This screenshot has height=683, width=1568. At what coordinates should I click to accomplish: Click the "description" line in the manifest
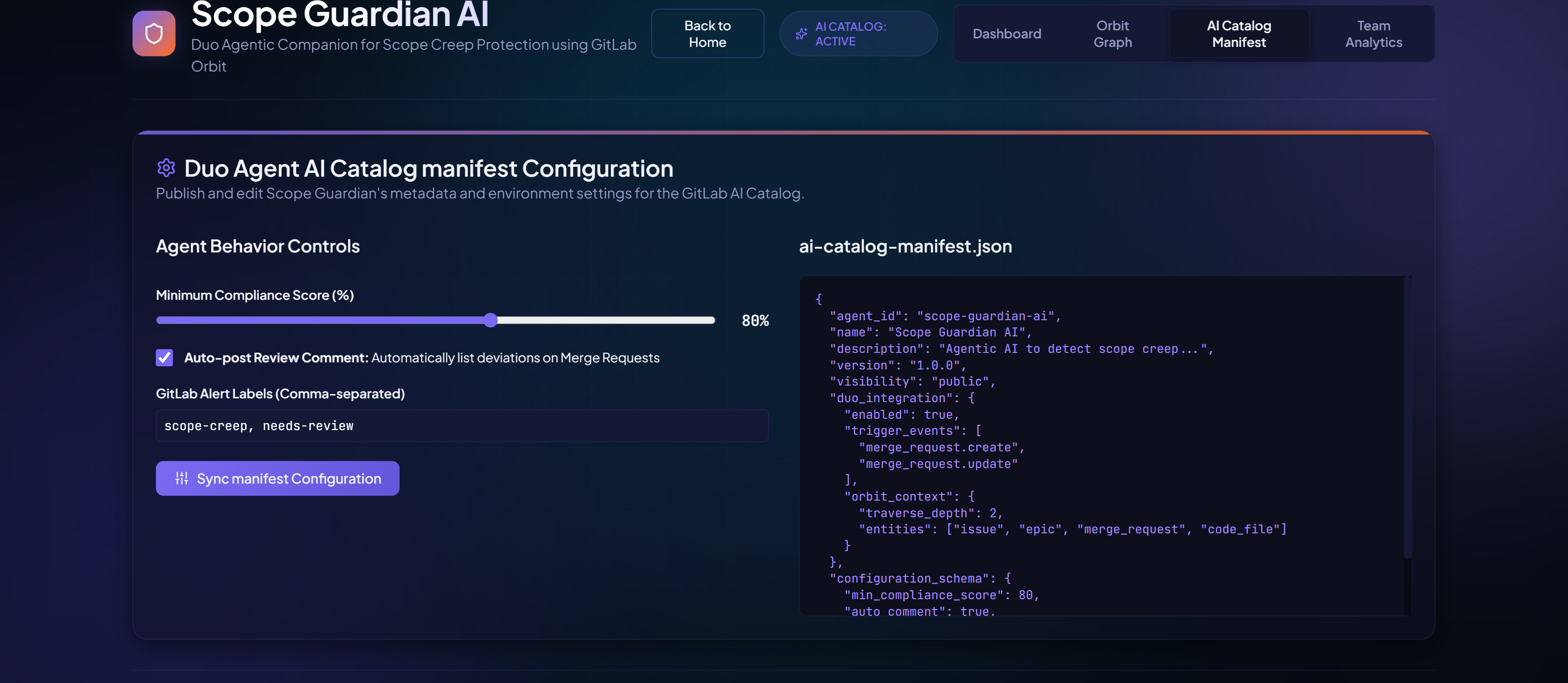[1021, 348]
